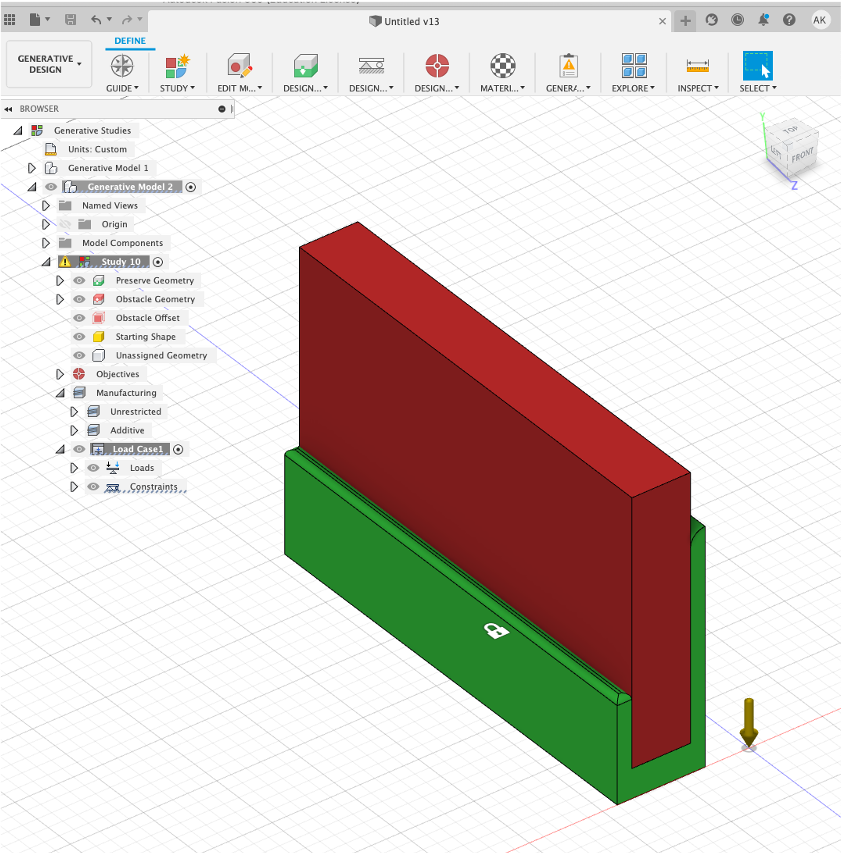Open the INSPECT menu
This screenshot has width=841, height=854.
pyautogui.click(x=698, y=88)
